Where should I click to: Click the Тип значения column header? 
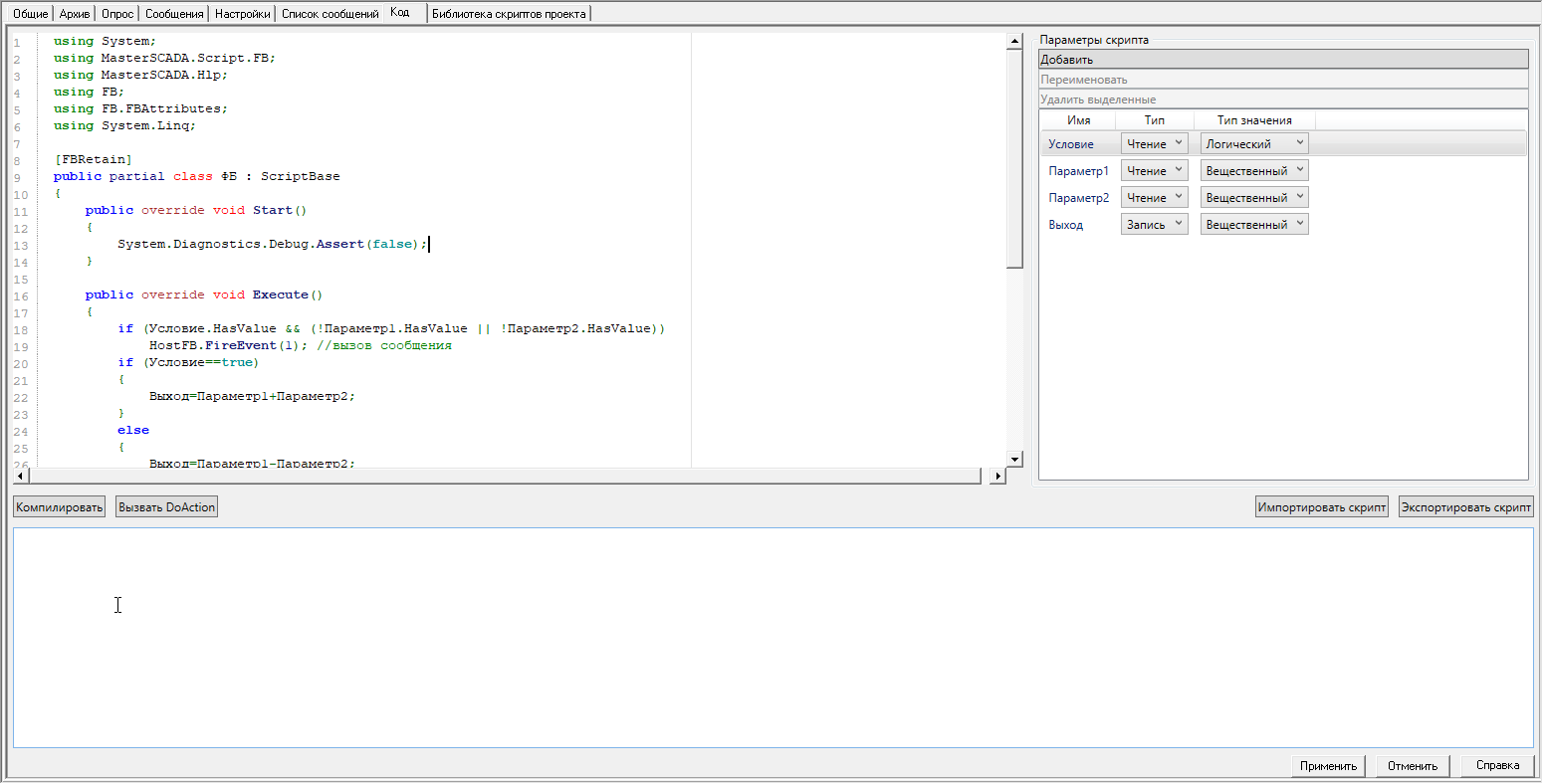point(1254,120)
